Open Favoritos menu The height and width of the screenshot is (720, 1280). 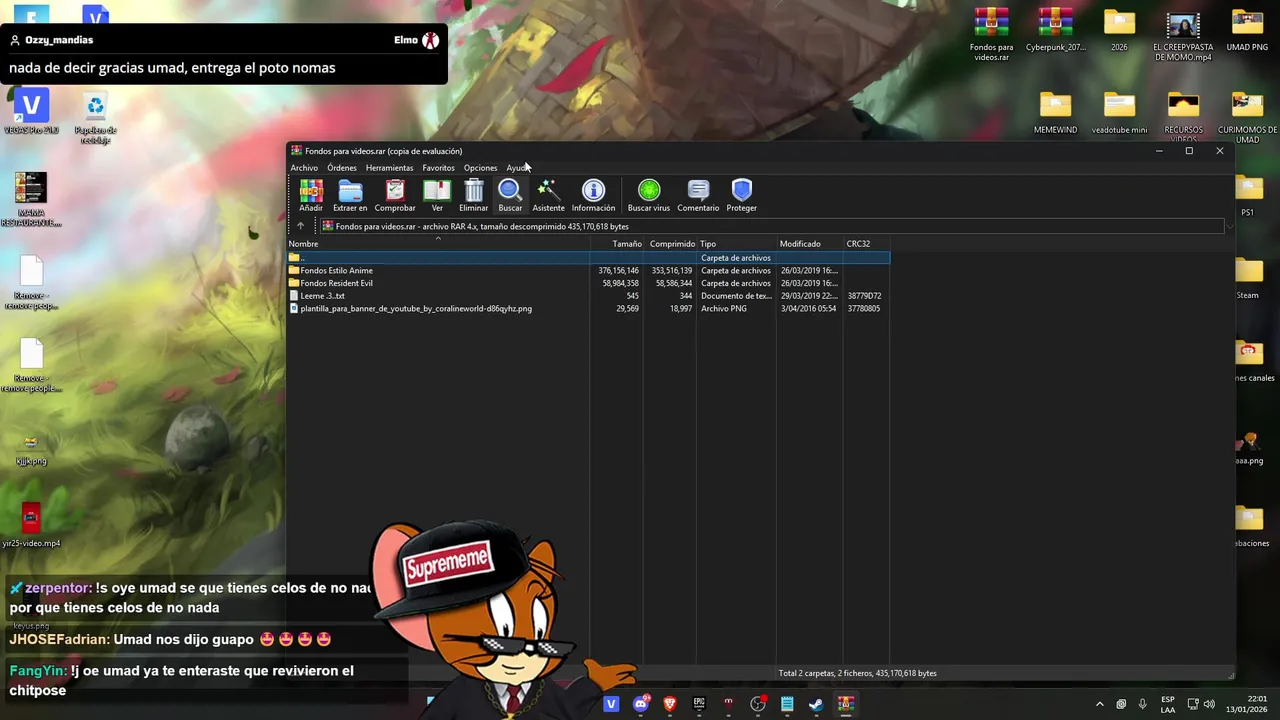[x=438, y=168]
